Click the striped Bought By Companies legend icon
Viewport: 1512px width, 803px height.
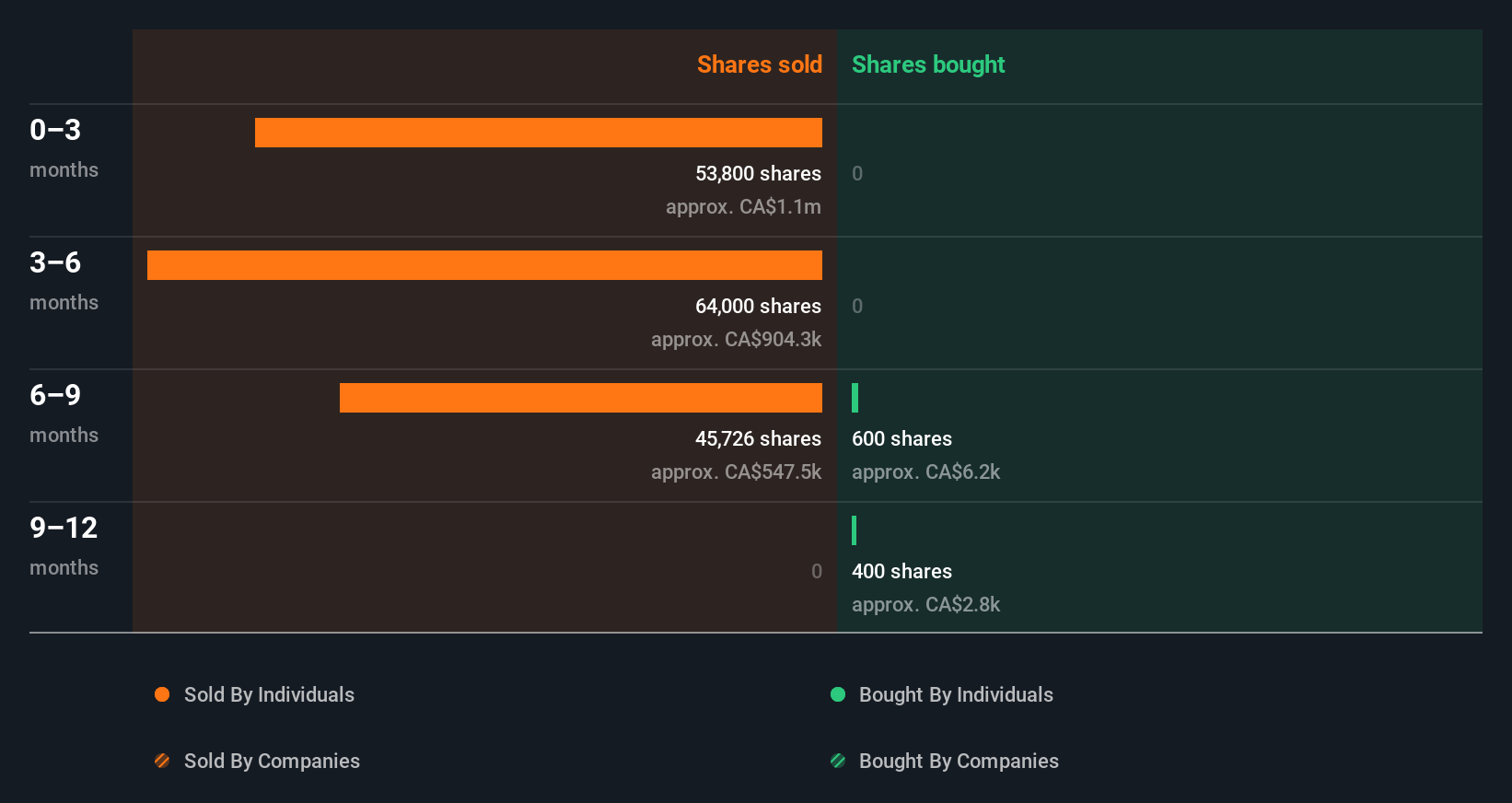(x=838, y=761)
